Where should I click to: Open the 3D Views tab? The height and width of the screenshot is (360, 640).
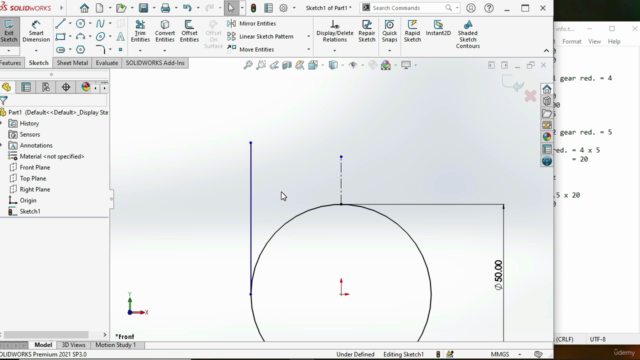(73, 345)
